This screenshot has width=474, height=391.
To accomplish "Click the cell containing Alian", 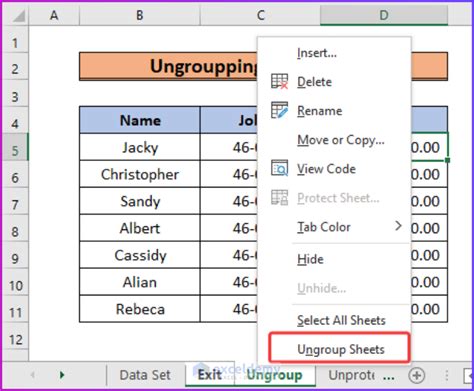I will 140,282.
